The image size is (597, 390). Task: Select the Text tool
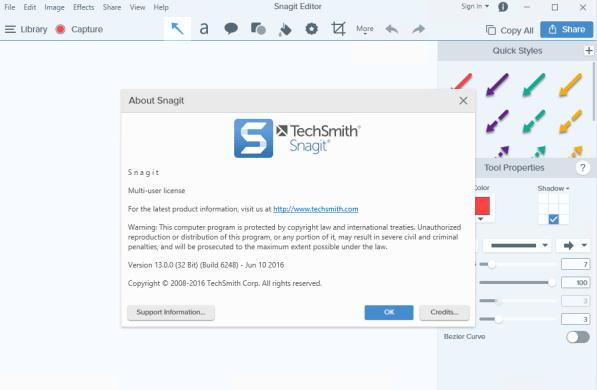coord(204,29)
